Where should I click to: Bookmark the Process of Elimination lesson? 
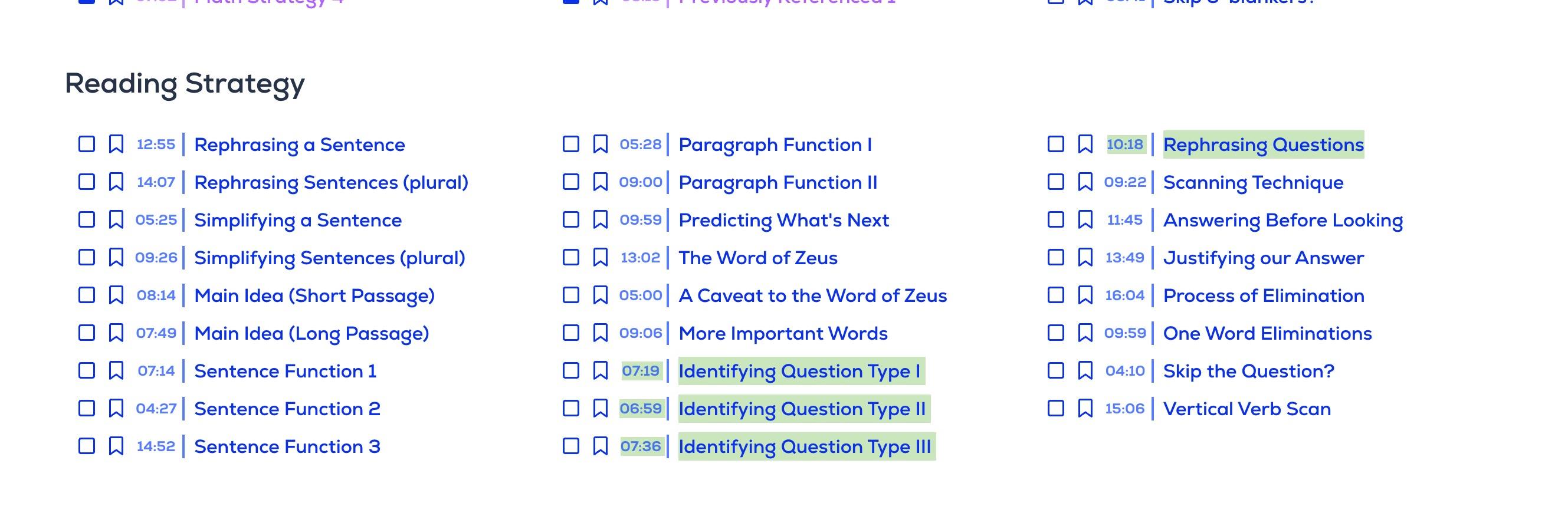pyautogui.click(x=1085, y=295)
